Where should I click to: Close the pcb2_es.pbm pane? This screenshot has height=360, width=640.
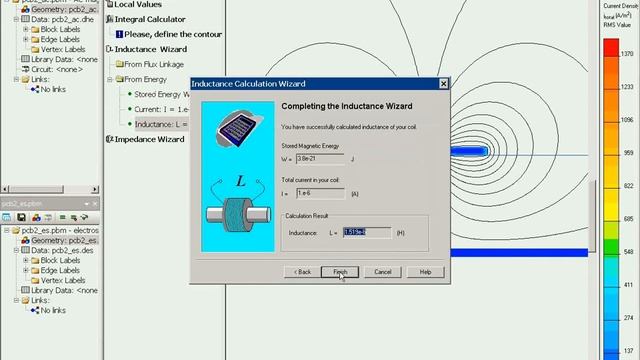95,204
